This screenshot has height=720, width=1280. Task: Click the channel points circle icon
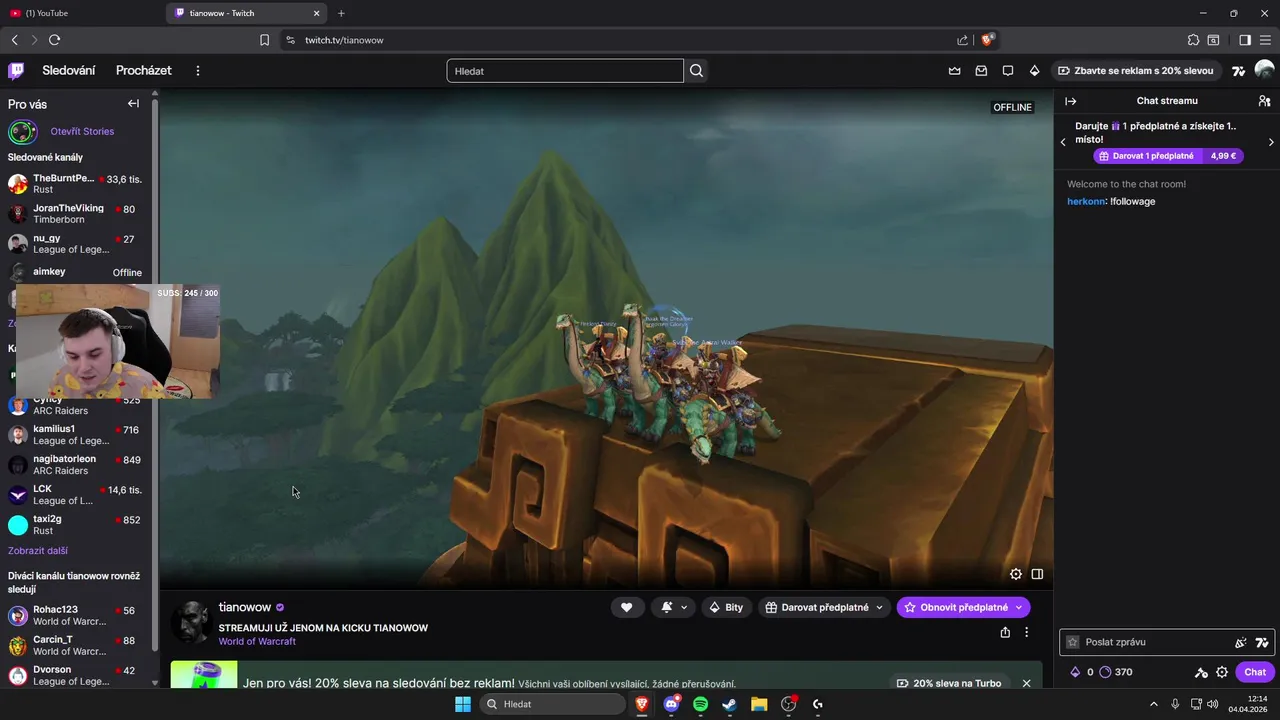pos(1105,672)
